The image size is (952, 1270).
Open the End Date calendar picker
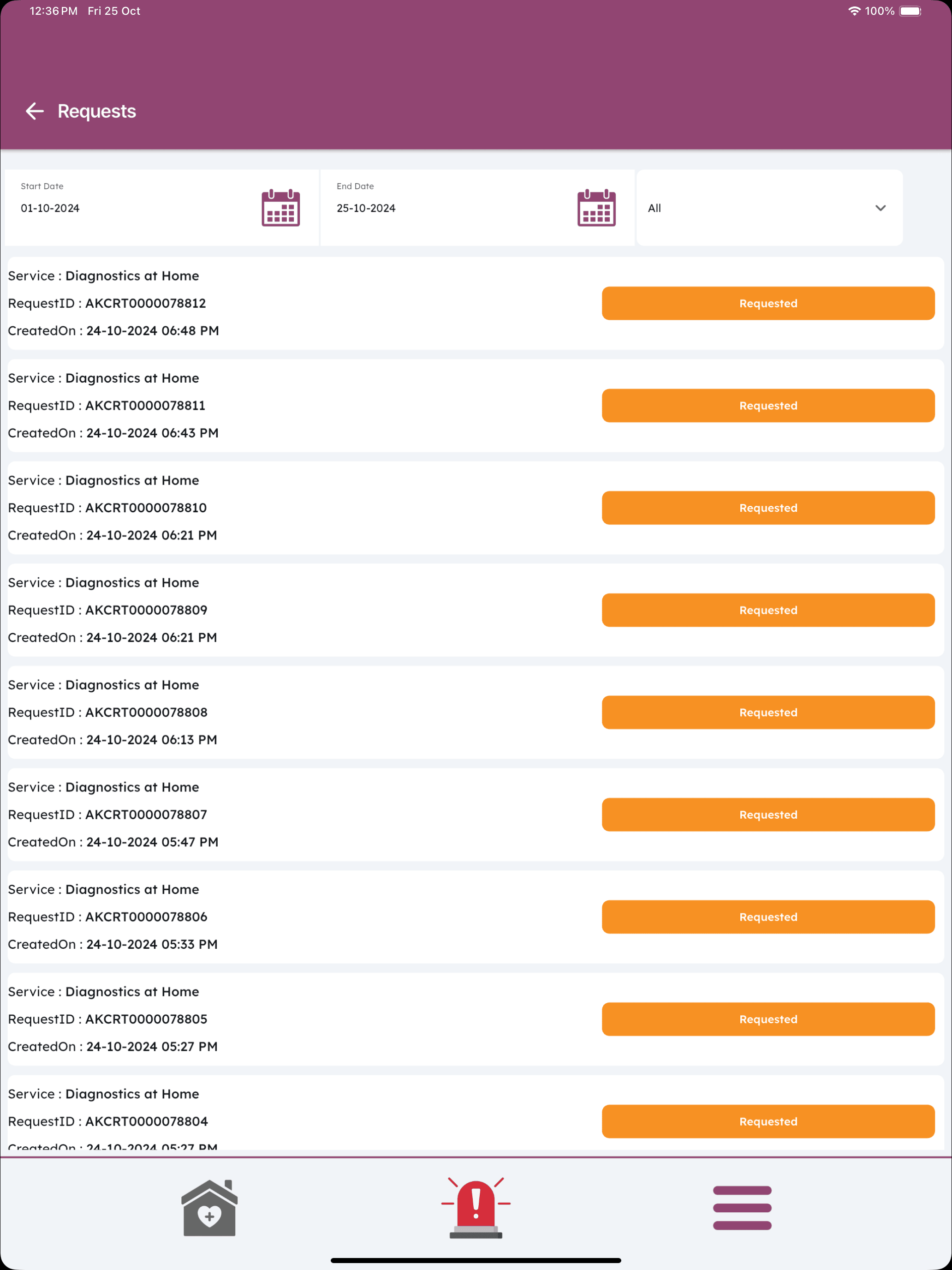coord(596,208)
